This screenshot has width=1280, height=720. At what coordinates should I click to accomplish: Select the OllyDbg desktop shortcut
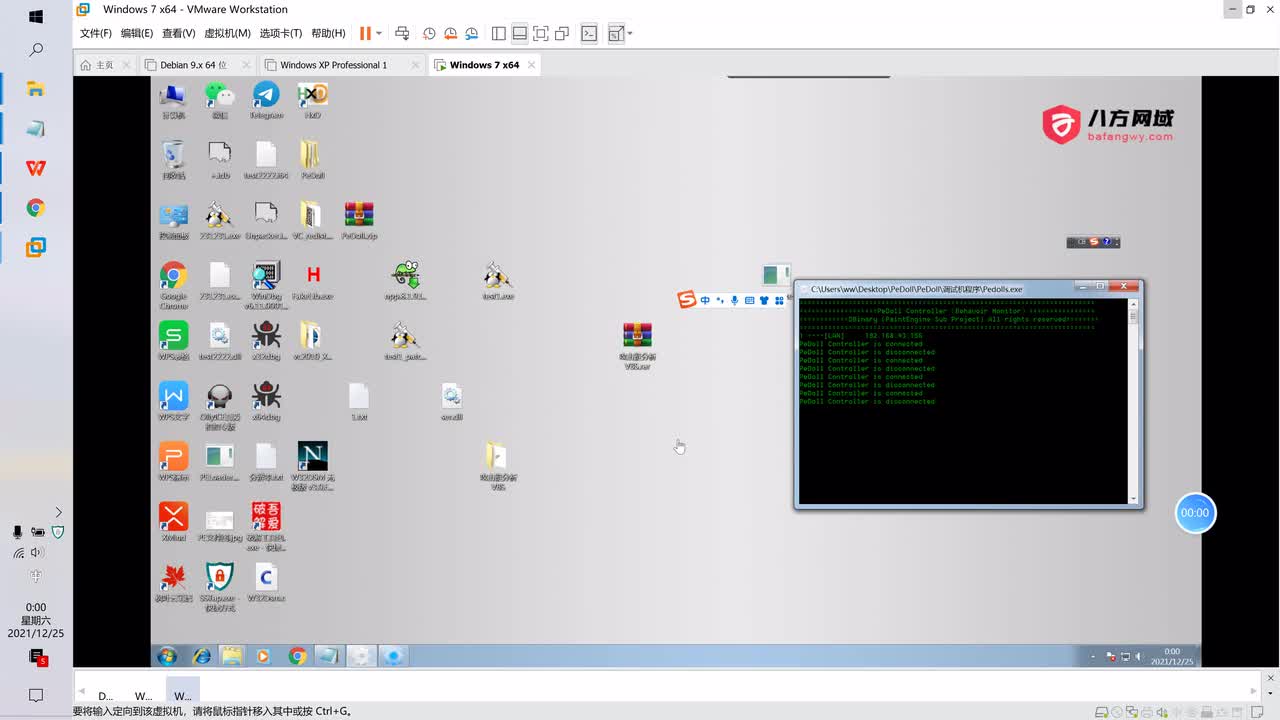[219, 406]
